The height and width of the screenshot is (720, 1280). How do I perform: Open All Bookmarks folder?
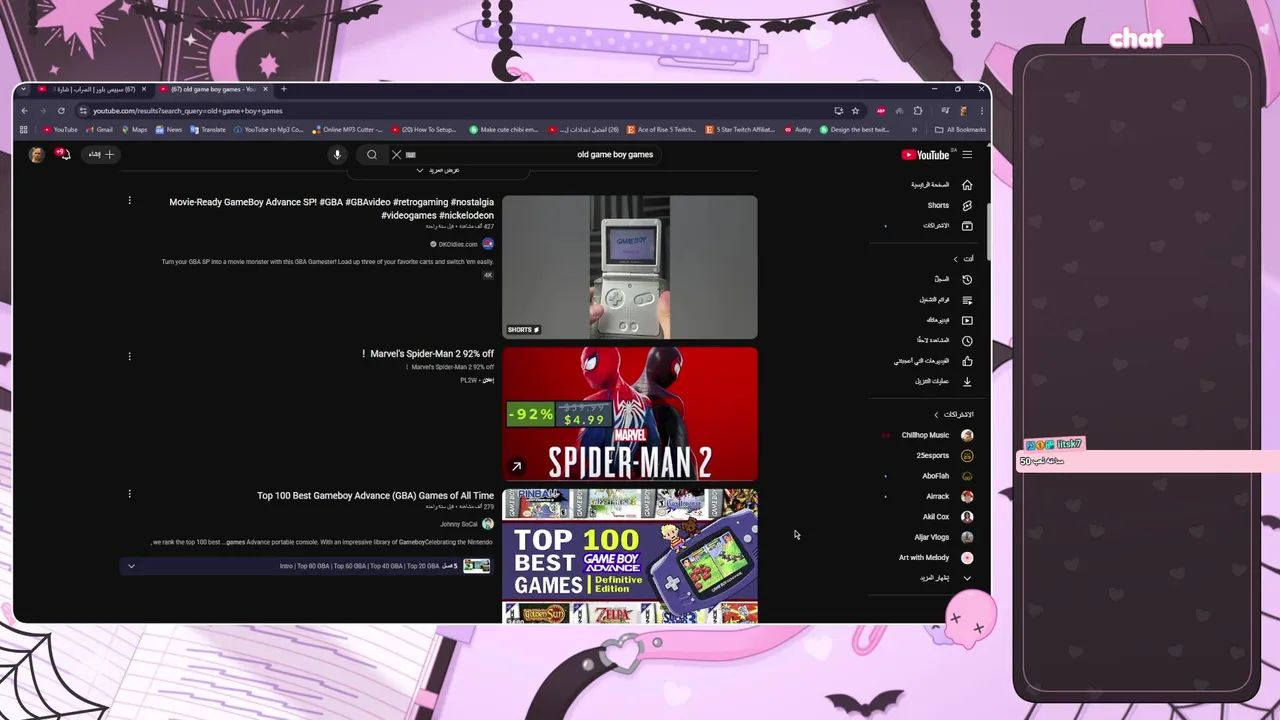960,129
